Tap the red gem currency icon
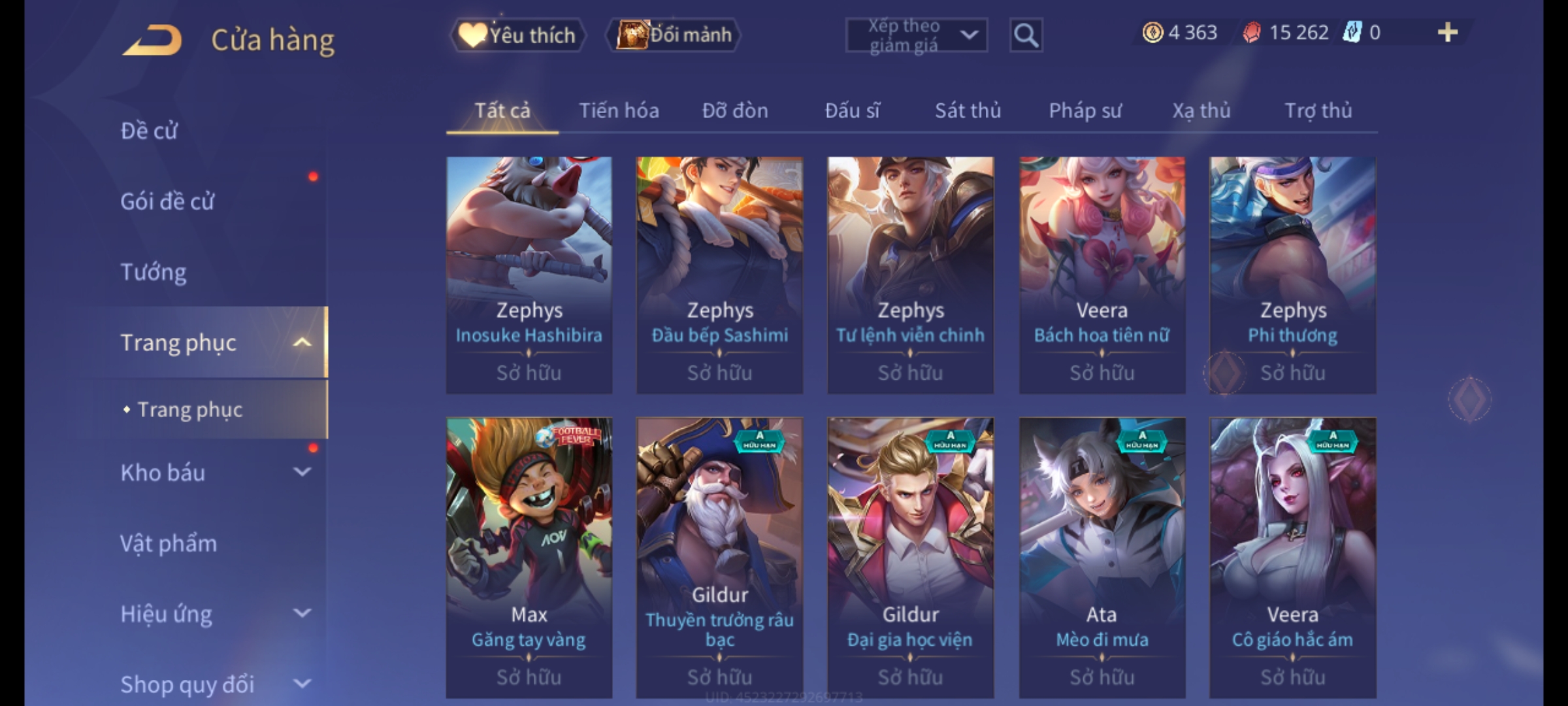 coord(1251,33)
